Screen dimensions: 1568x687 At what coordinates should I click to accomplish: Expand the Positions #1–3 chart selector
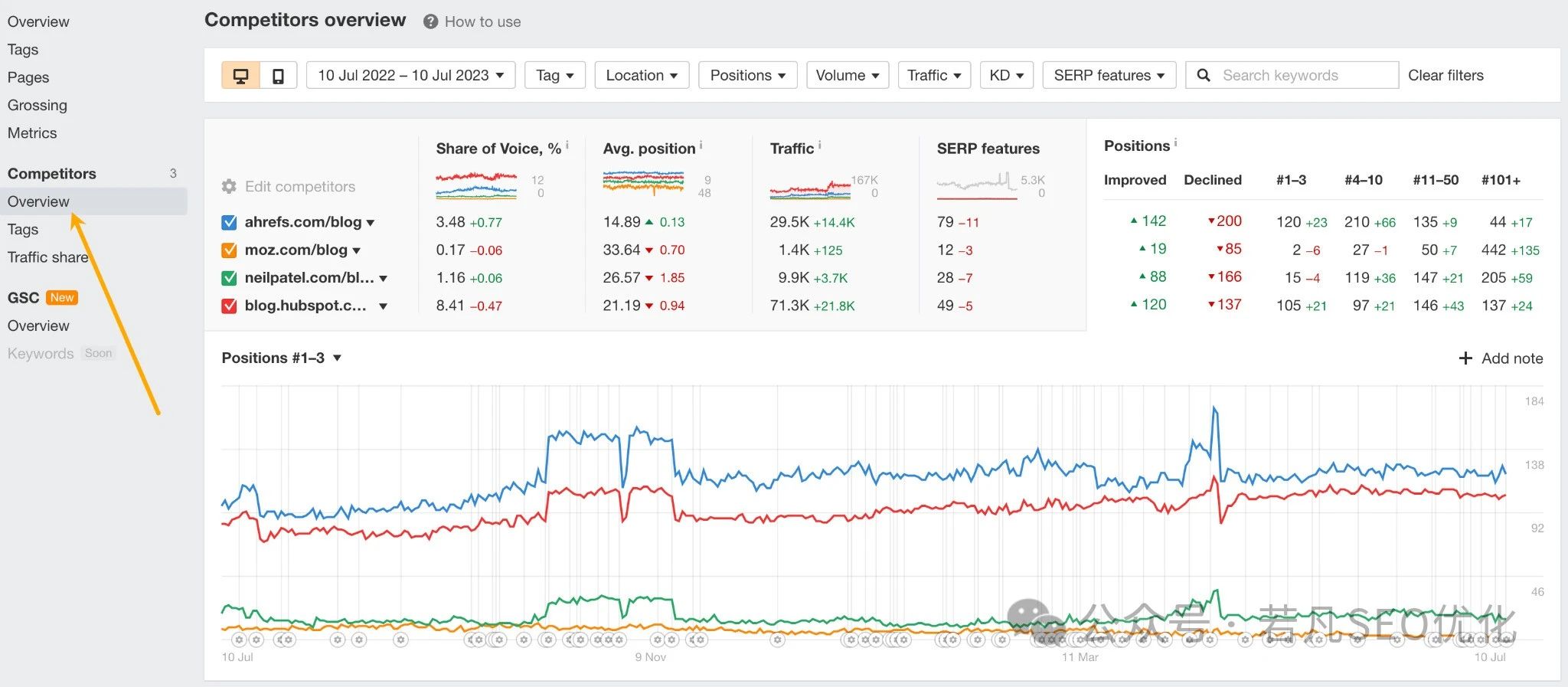(x=282, y=358)
